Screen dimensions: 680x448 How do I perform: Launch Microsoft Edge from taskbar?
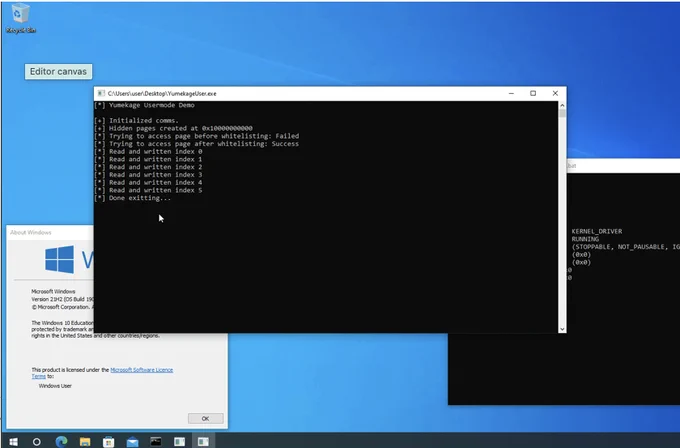point(61,441)
